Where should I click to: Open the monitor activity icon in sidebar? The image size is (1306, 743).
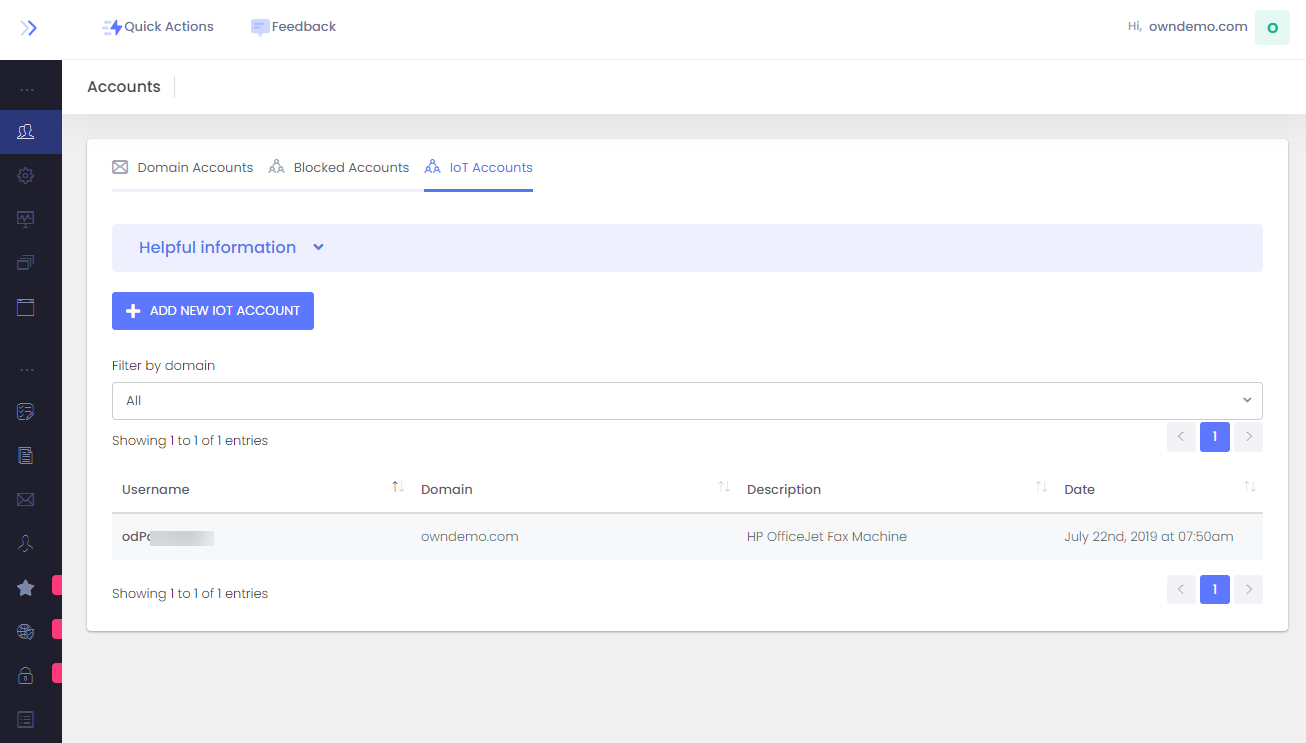pos(26,219)
